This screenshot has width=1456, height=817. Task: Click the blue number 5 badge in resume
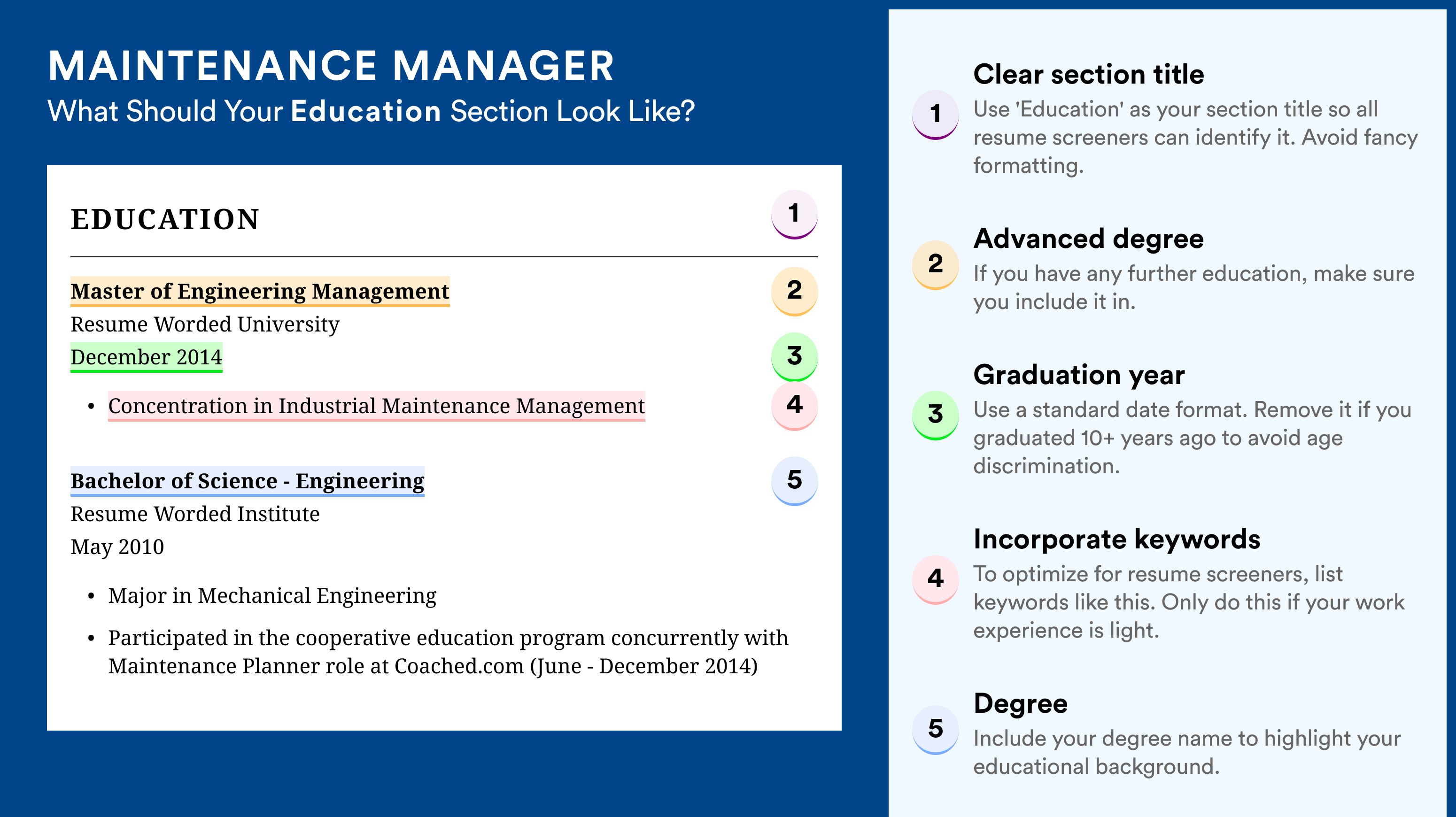click(x=794, y=481)
